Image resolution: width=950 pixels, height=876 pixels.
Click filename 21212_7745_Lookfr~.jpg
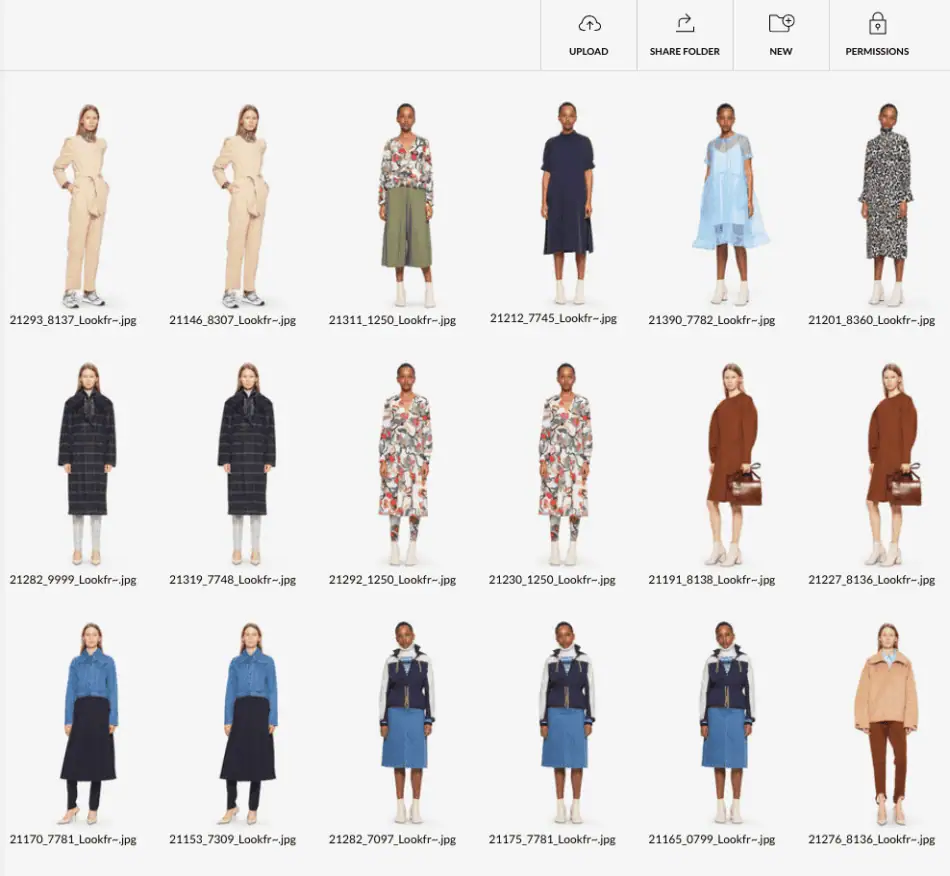point(553,318)
